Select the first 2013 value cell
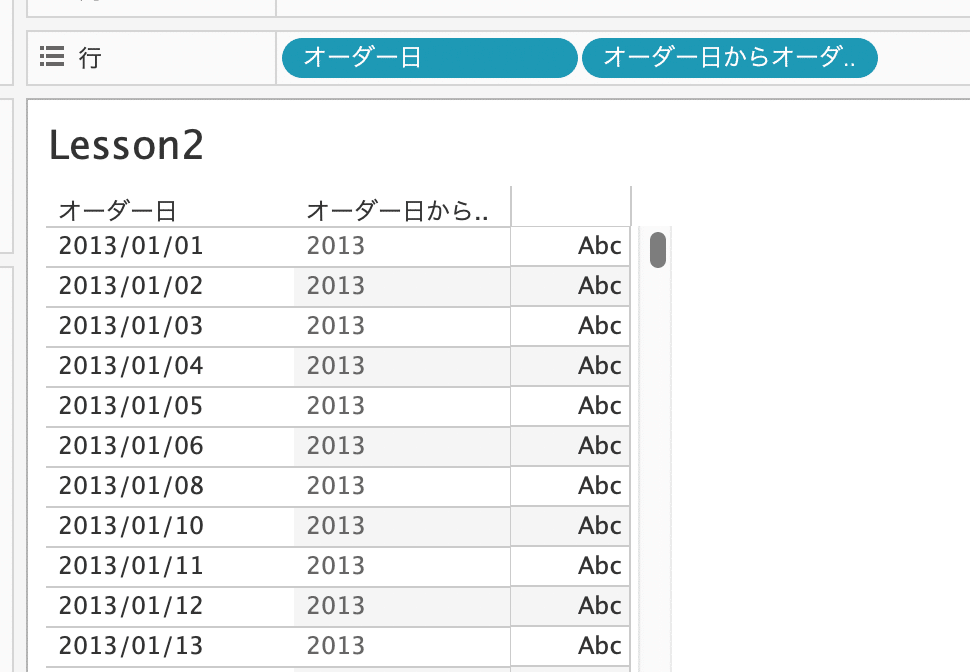Screen dimensions: 970x672 tap(335, 246)
